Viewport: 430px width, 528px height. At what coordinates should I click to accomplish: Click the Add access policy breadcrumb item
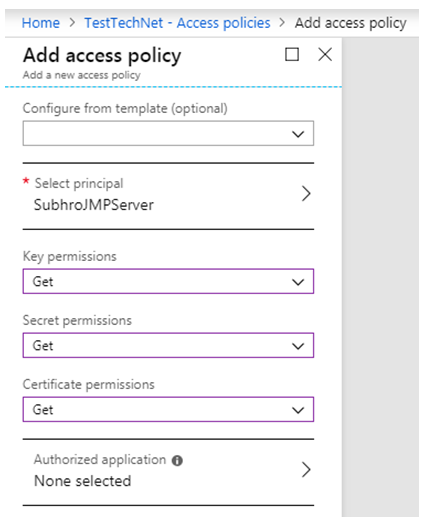[351, 23]
